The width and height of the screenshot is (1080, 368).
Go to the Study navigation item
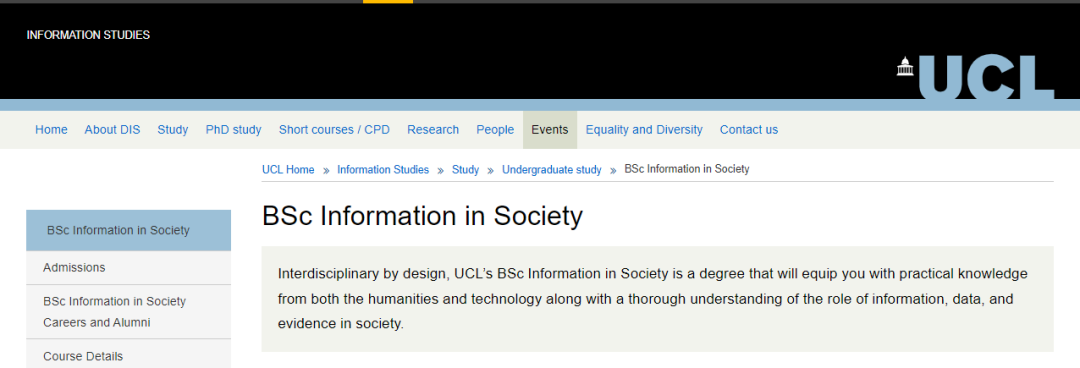pyautogui.click(x=173, y=130)
